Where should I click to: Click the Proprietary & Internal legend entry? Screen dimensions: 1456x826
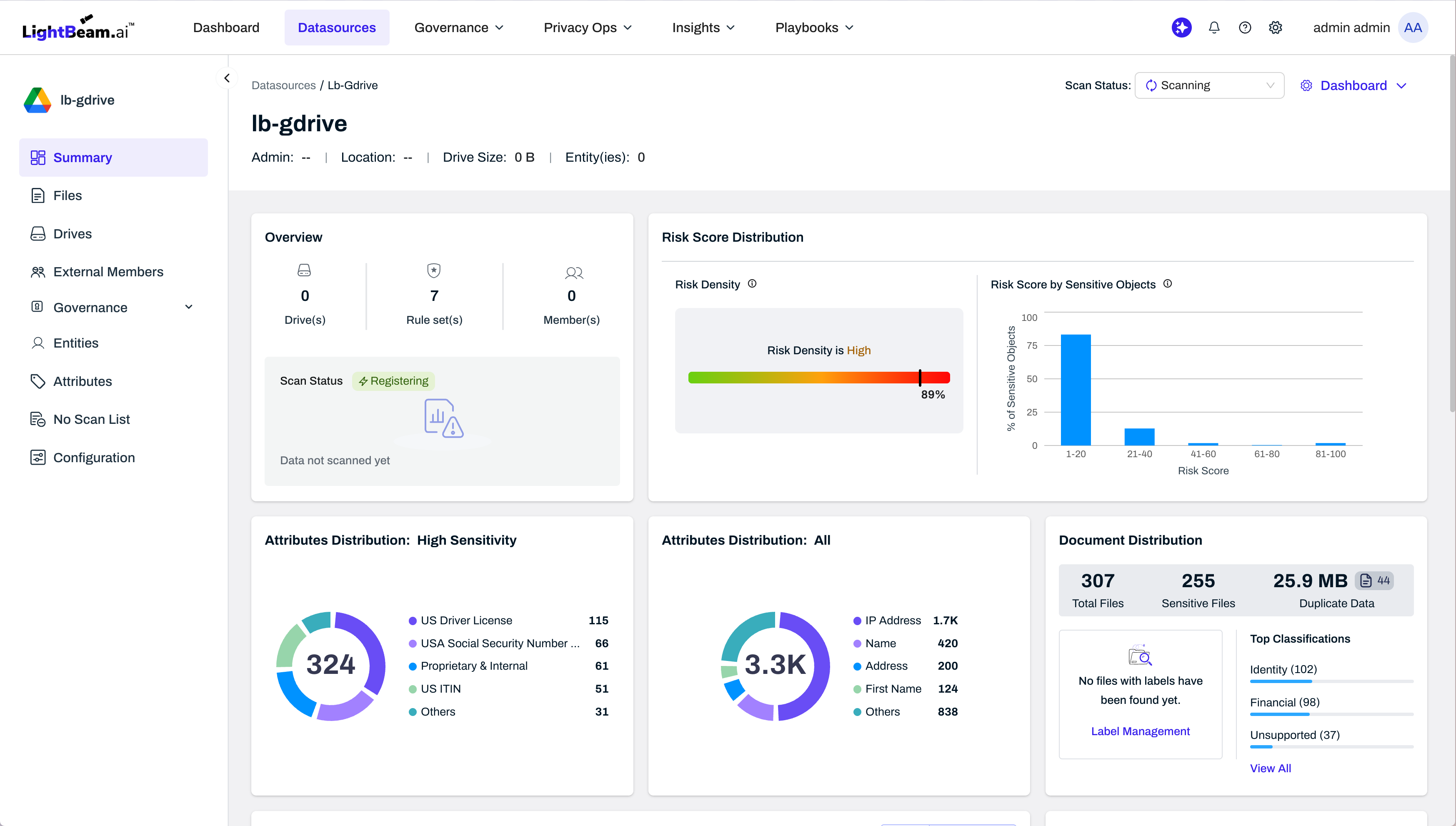tap(508, 666)
